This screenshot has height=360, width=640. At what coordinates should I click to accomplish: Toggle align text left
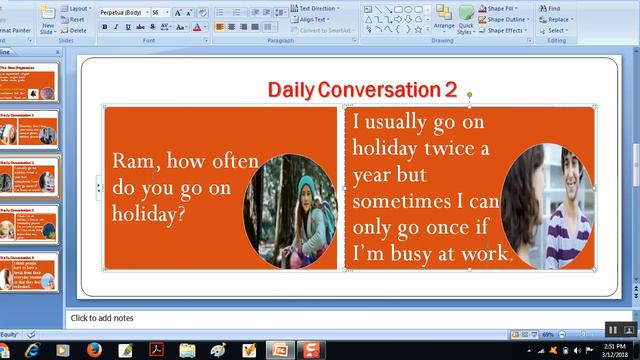point(220,27)
